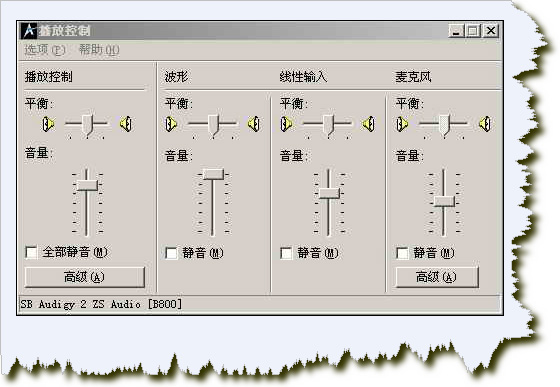This screenshot has height=387, width=560.
Task: Click the 麦克风 volume slider thumb
Action: pos(444,201)
